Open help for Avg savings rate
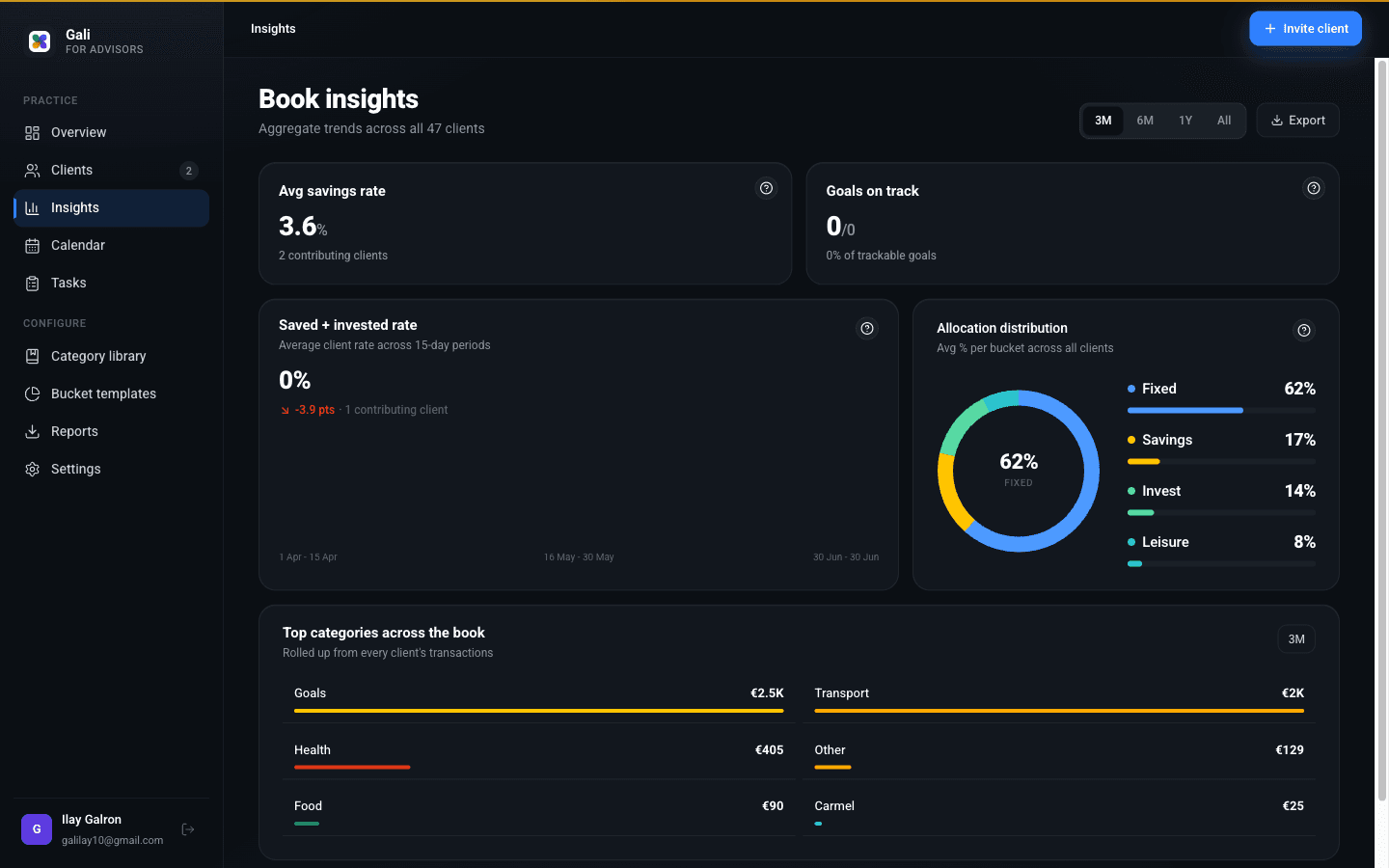The width and height of the screenshot is (1389, 868). [766, 188]
